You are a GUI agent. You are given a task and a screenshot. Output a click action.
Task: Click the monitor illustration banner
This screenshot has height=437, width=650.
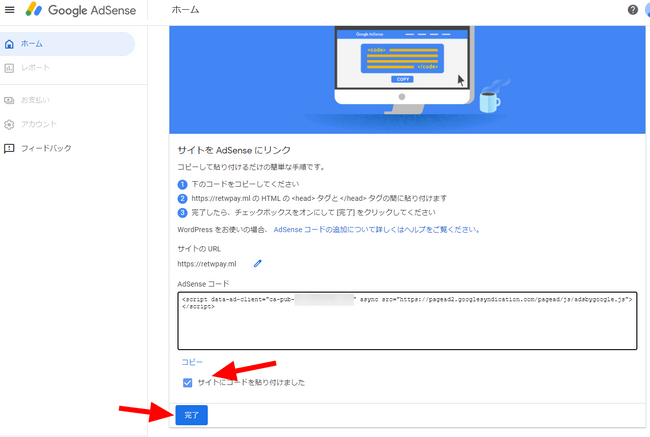pyautogui.click(x=407, y=80)
